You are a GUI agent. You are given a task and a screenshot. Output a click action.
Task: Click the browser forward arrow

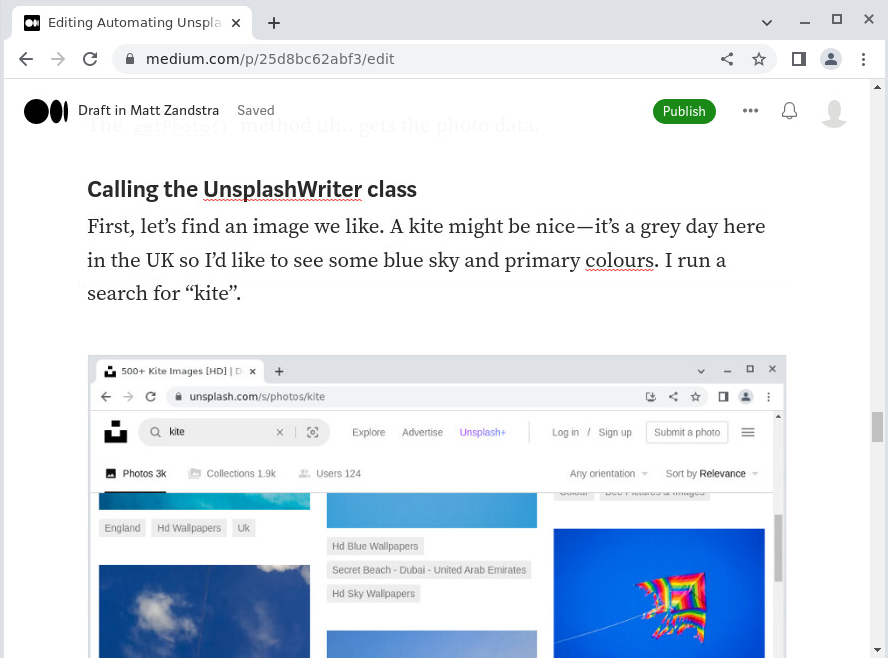pos(58,59)
